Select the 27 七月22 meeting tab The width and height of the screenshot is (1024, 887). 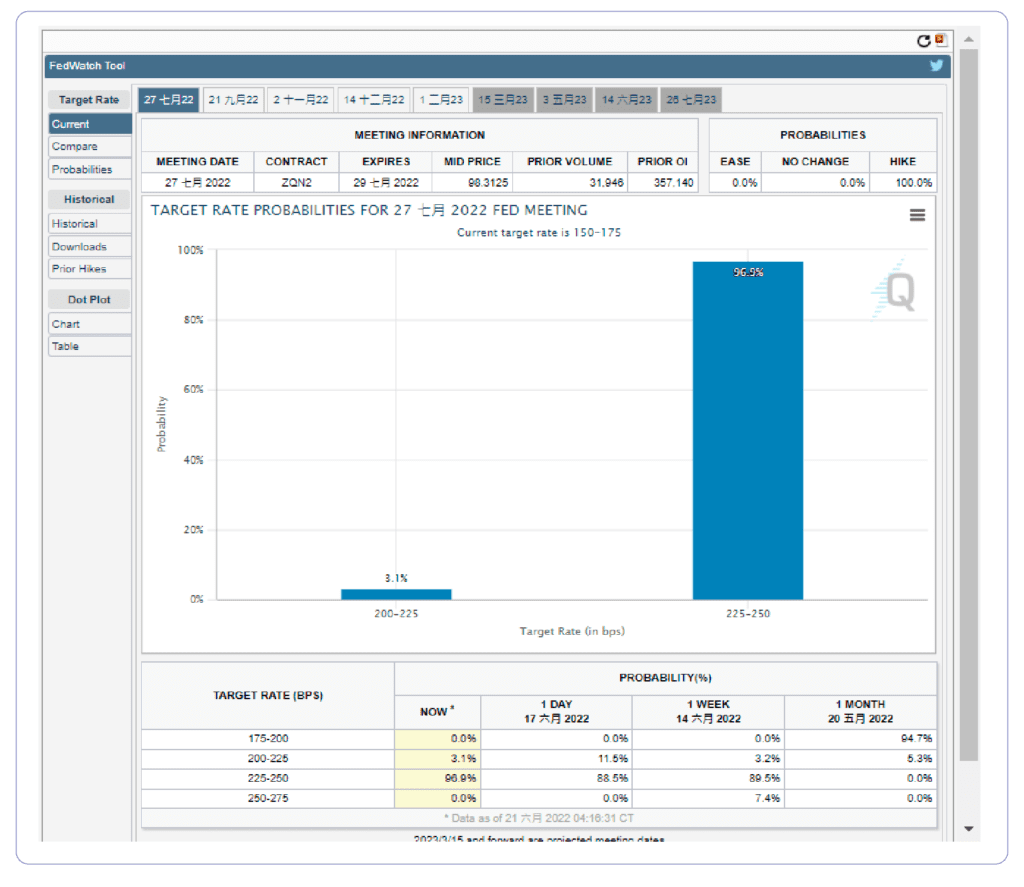click(x=168, y=100)
